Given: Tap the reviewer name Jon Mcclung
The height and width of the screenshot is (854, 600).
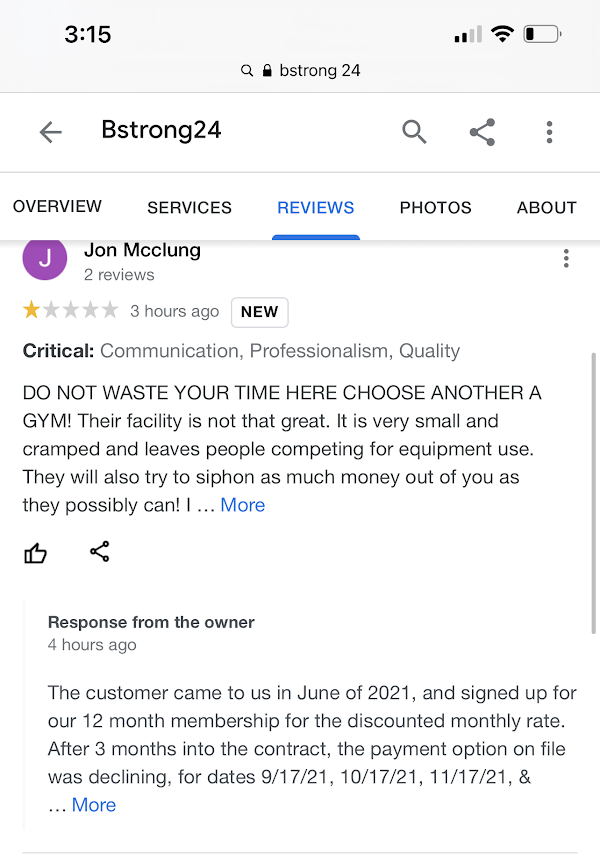Looking at the screenshot, I should click(x=142, y=250).
